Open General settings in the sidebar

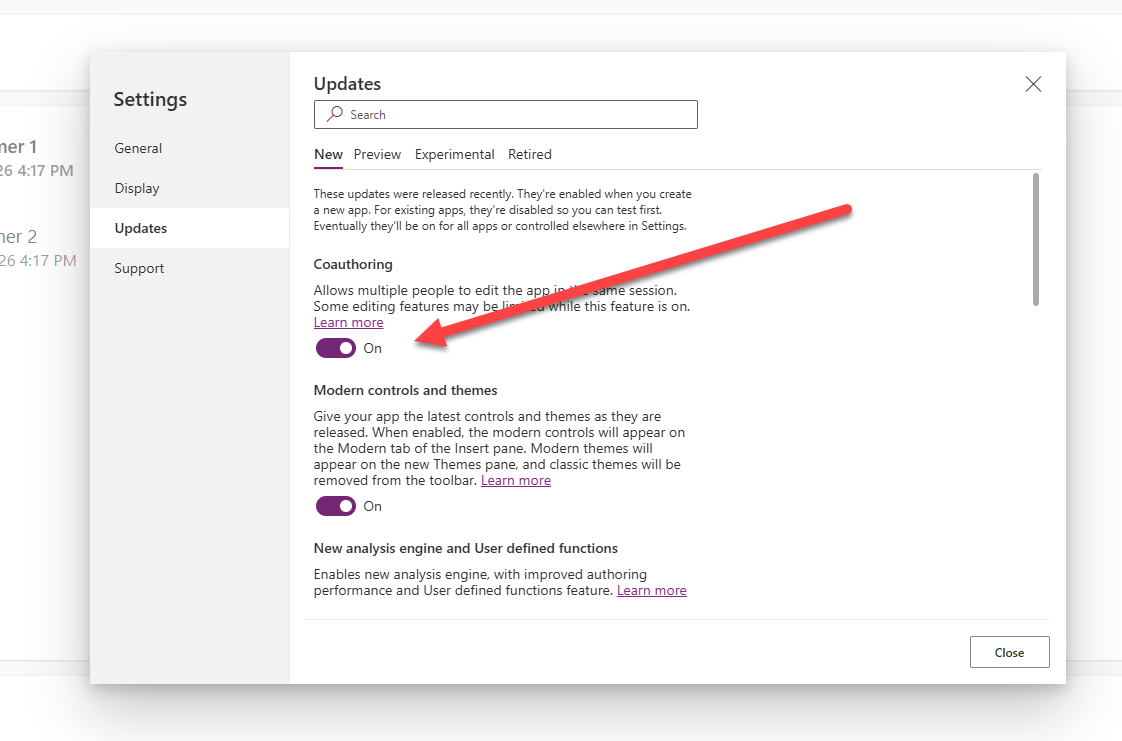pyautogui.click(x=138, y=148)
